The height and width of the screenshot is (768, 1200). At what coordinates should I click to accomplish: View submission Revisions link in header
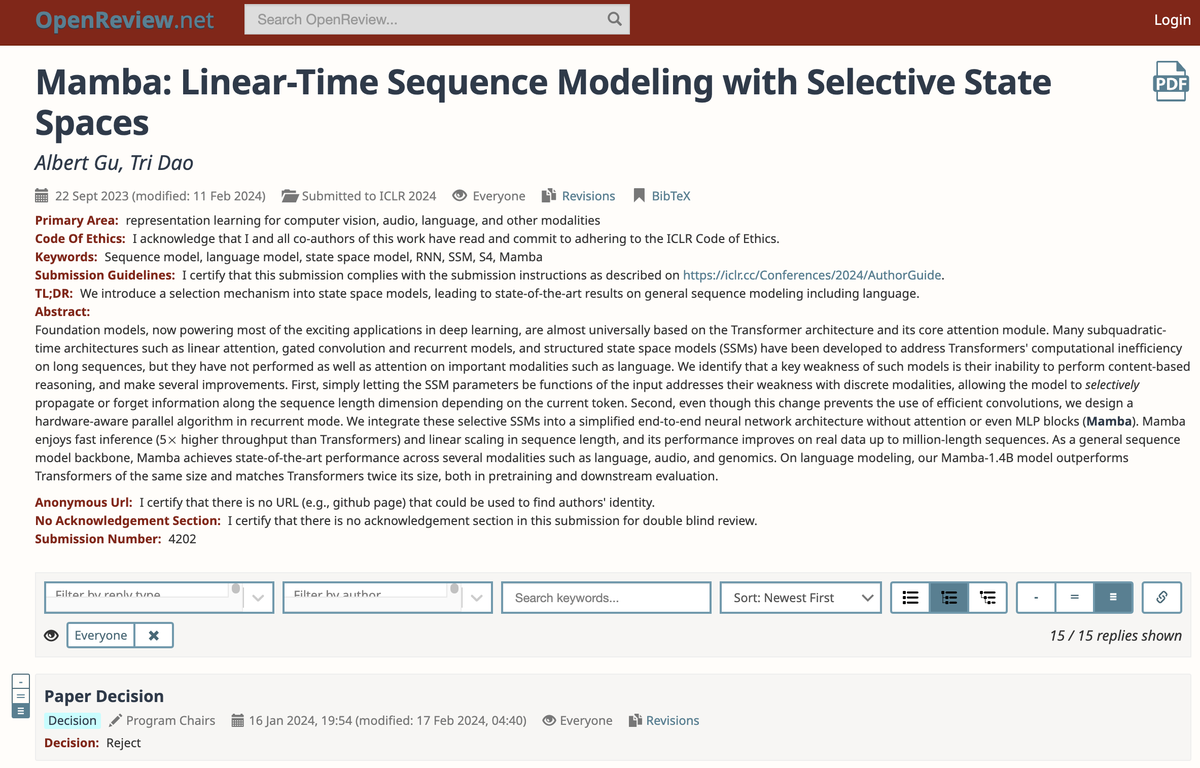point(588,196)
